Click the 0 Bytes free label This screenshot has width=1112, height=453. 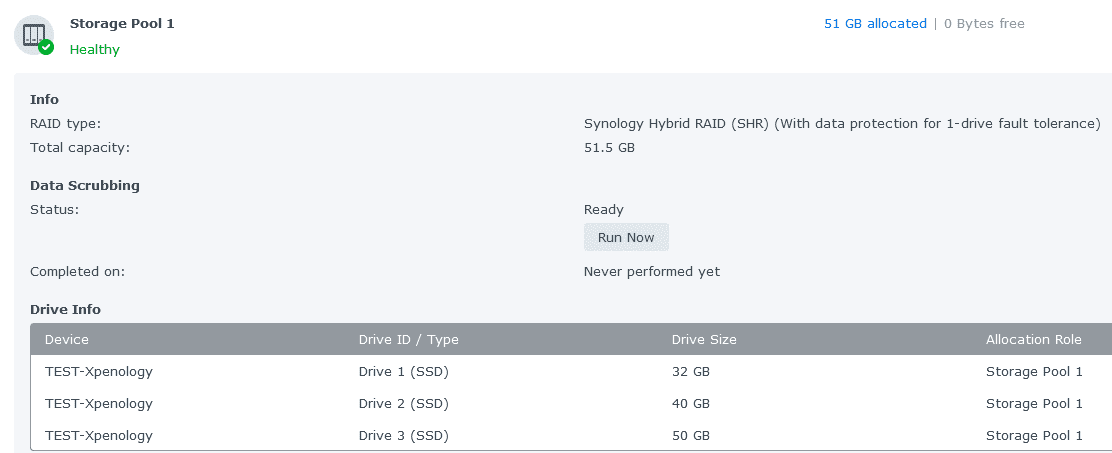pos(984,23)
